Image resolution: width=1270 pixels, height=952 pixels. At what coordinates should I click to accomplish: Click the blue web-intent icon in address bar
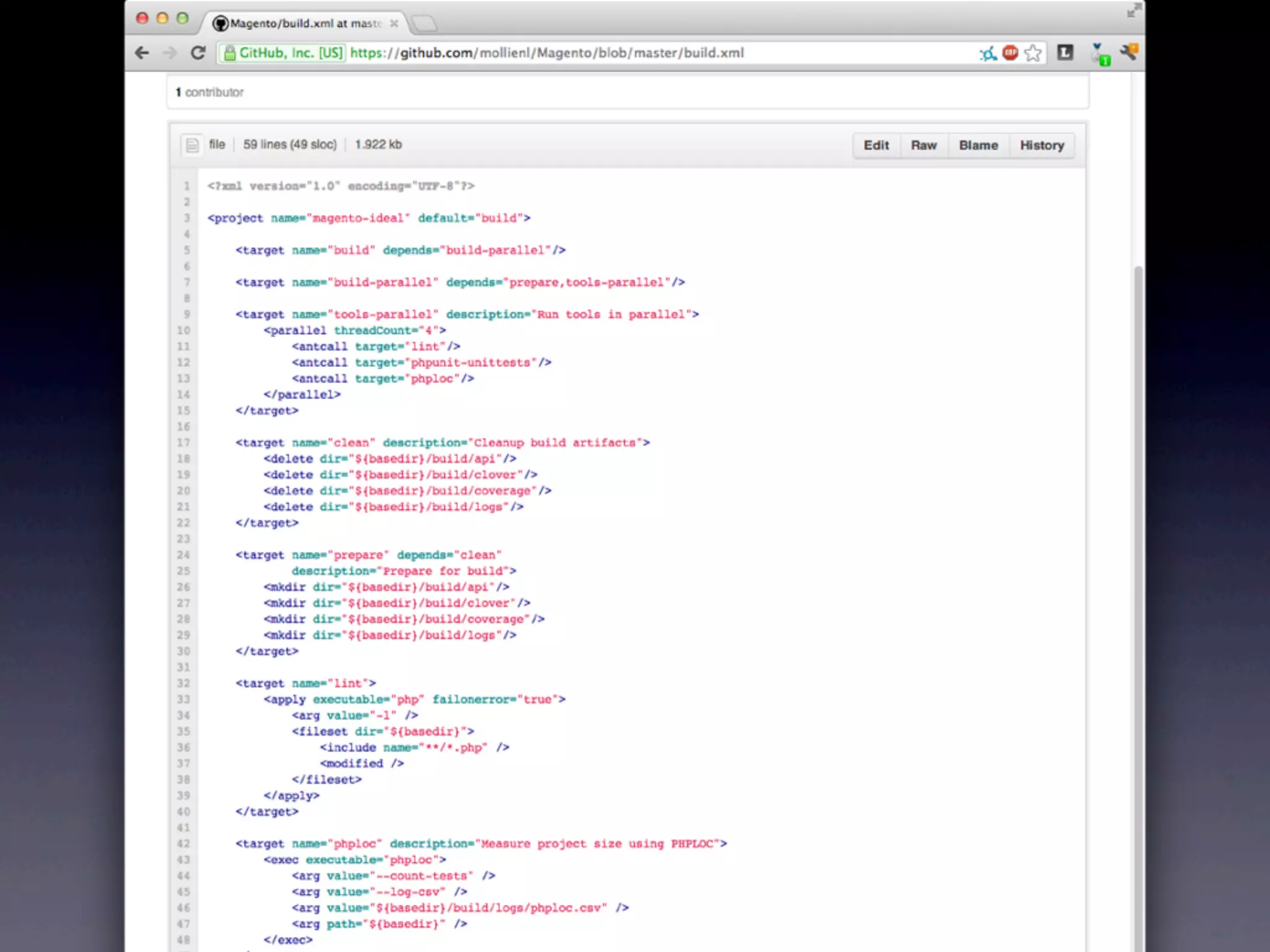coord(988,54)
